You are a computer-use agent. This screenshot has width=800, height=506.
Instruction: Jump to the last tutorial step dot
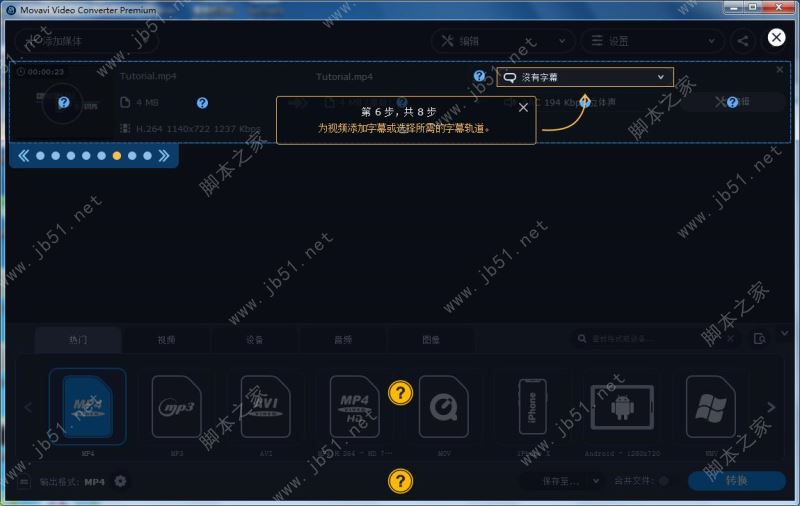point(147,156)
